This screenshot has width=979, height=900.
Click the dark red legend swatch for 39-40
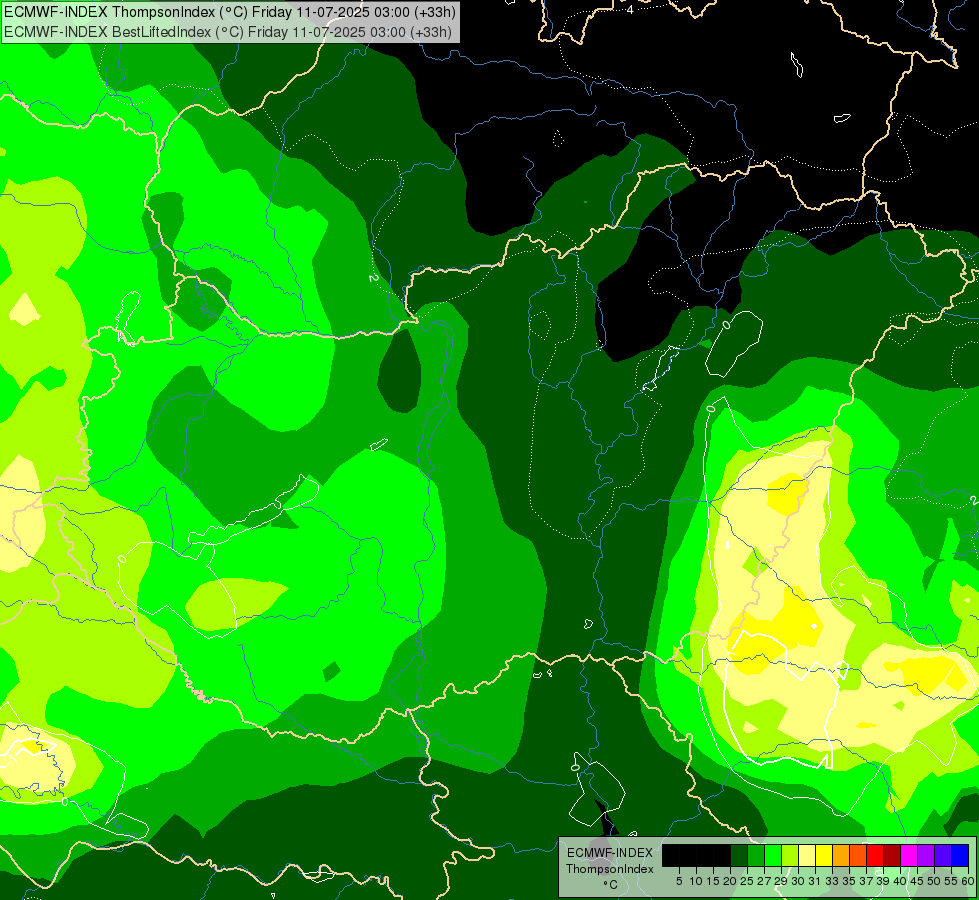click(892, 855)
